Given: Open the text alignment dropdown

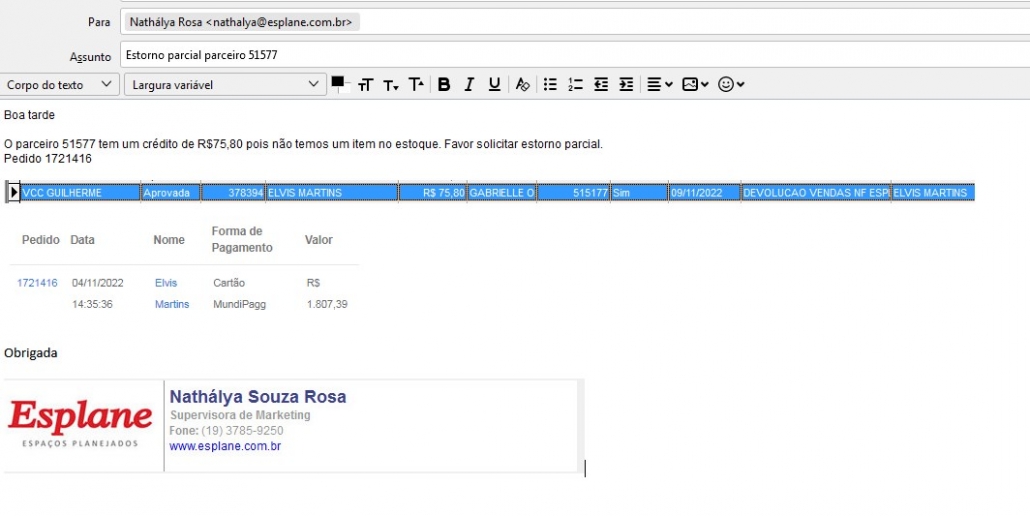Looking at the screenshot, I should 659,85.
